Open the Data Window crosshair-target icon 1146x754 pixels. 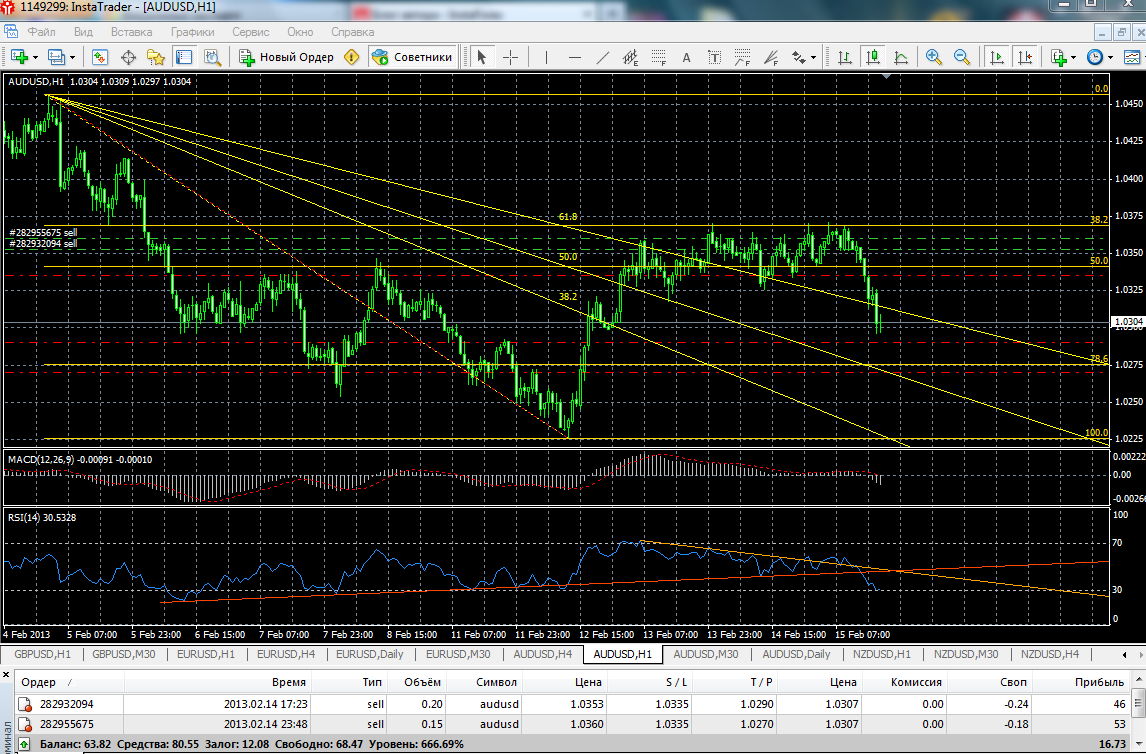pos(128,57)
